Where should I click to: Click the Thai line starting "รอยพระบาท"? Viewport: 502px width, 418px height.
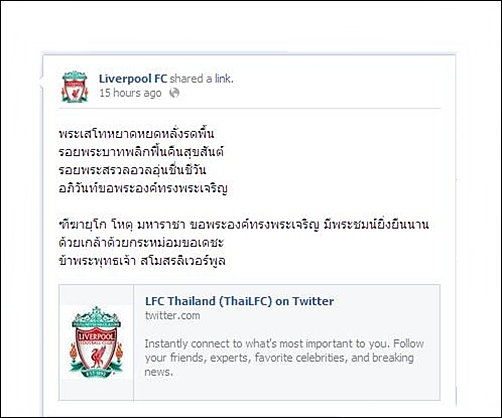[x=141, y=152]
